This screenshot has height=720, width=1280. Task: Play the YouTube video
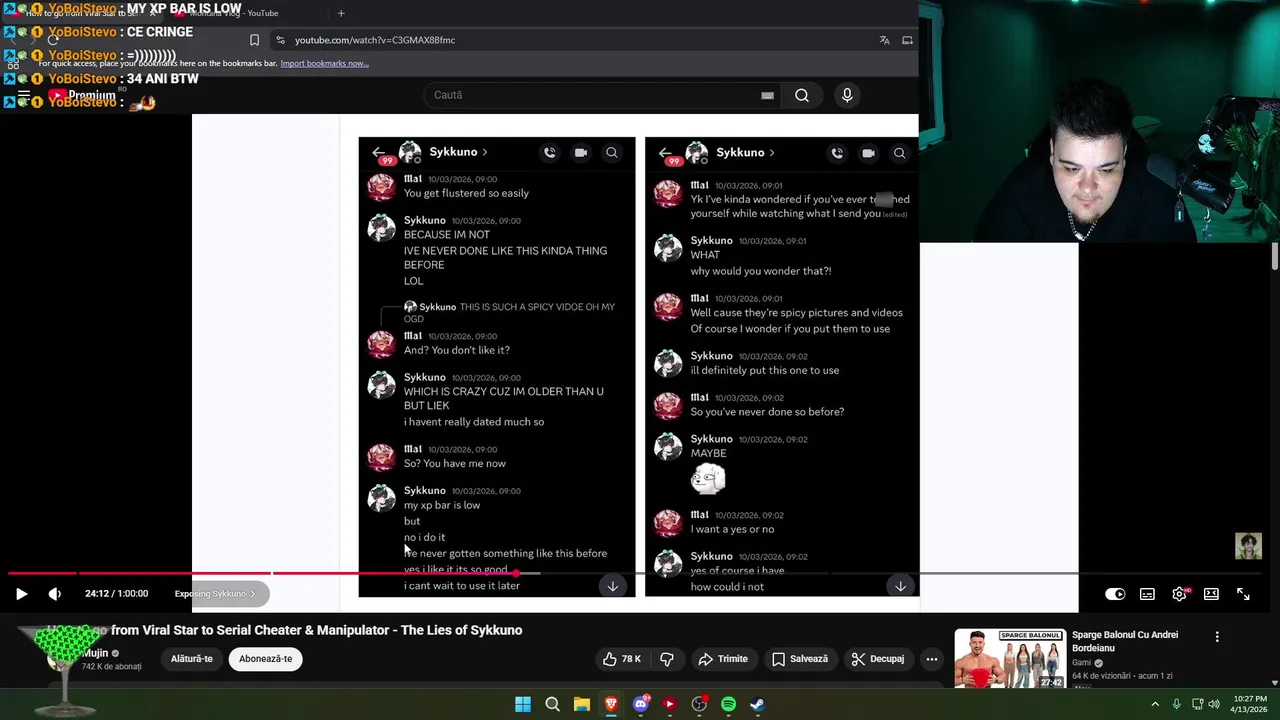click(x=21, y=594)
